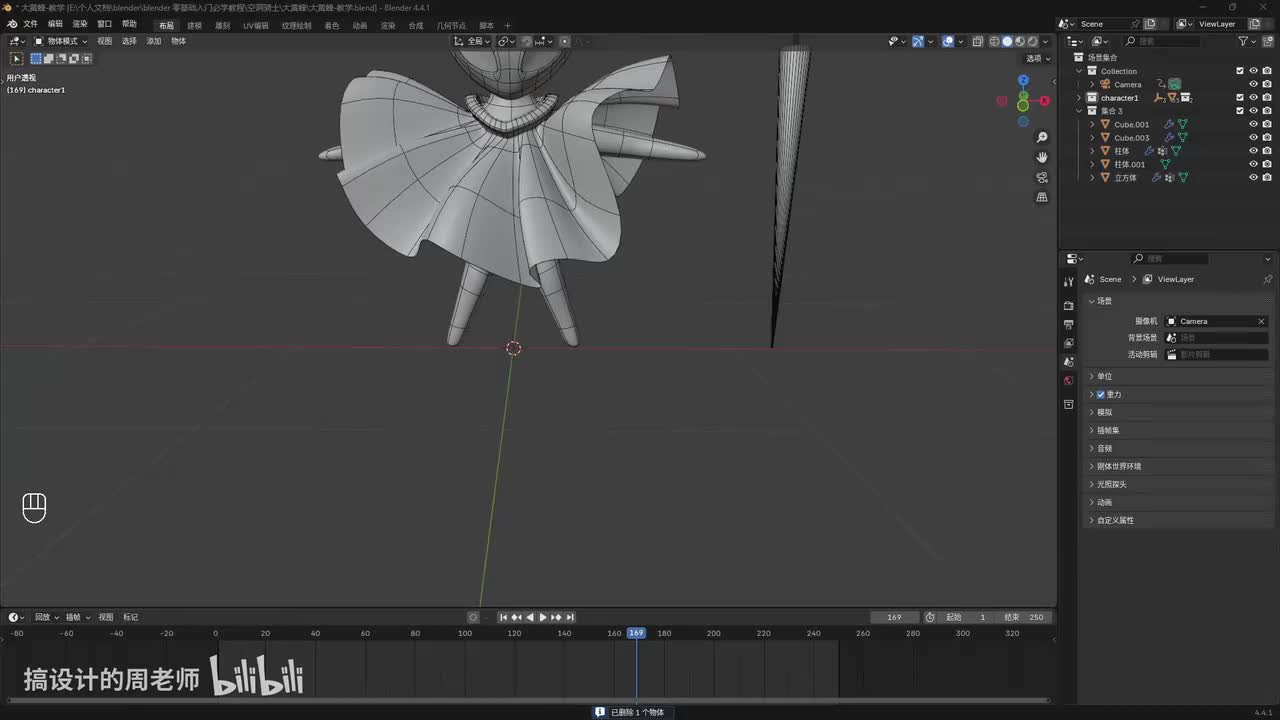Hide Cube.001 with its eye icon

[x=1253, y=124]
